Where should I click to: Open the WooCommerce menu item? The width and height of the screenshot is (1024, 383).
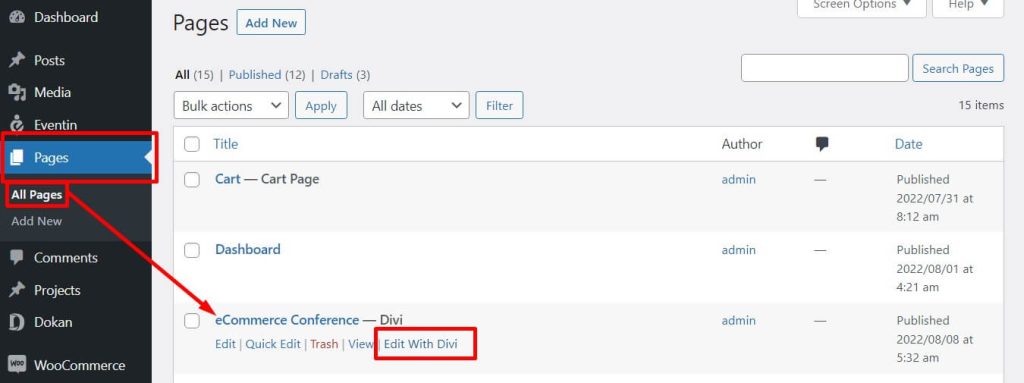coord(79,365)
